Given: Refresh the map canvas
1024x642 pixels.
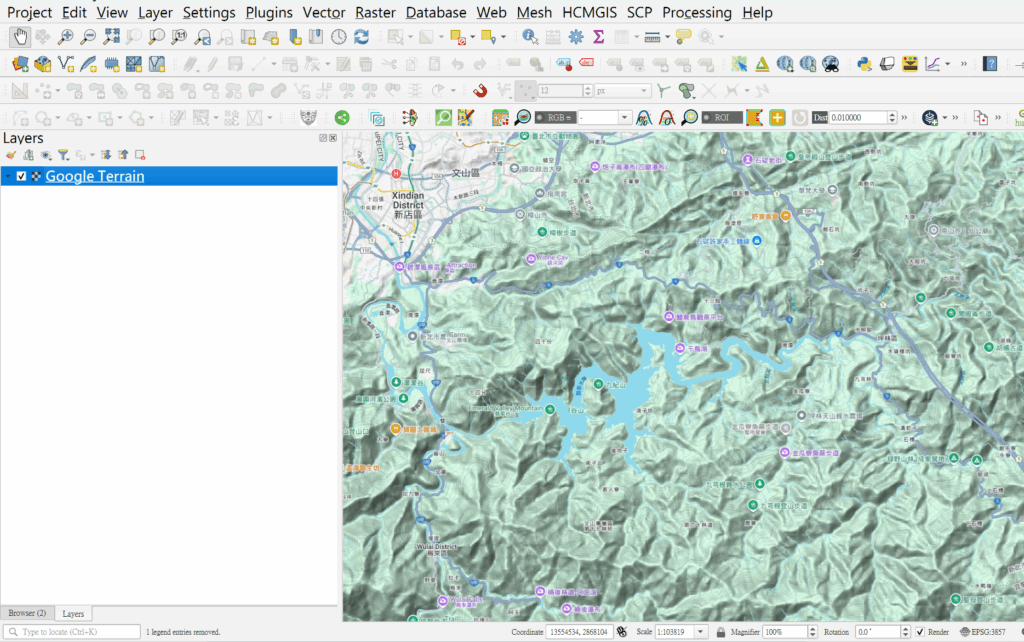Looking at the screenshot, I should pyautogui.click(x=361, y=37).
